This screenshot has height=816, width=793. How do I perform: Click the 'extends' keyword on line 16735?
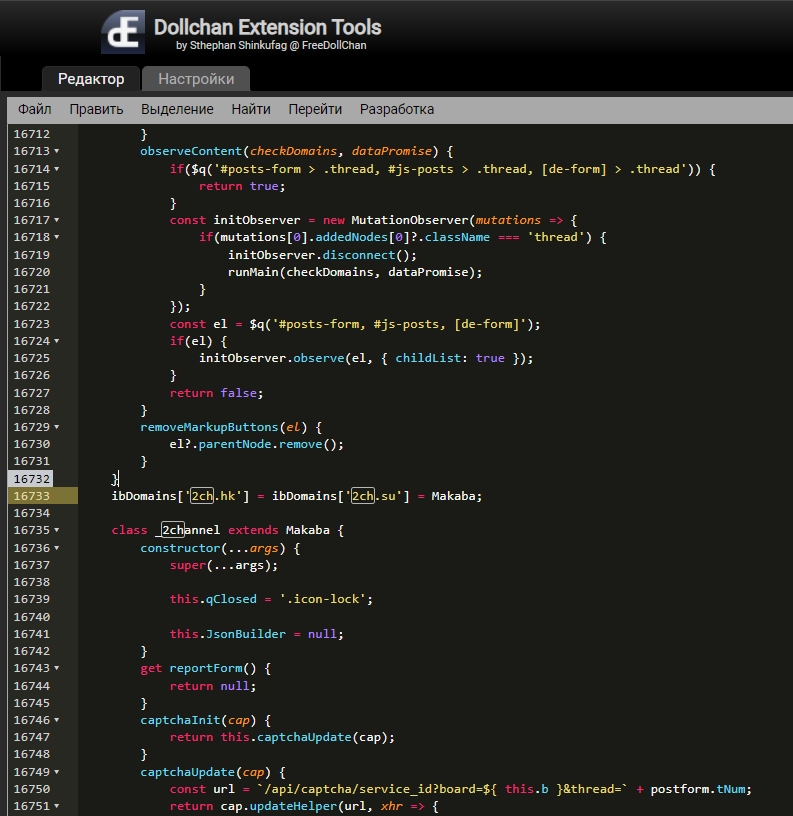click(253, 530)
